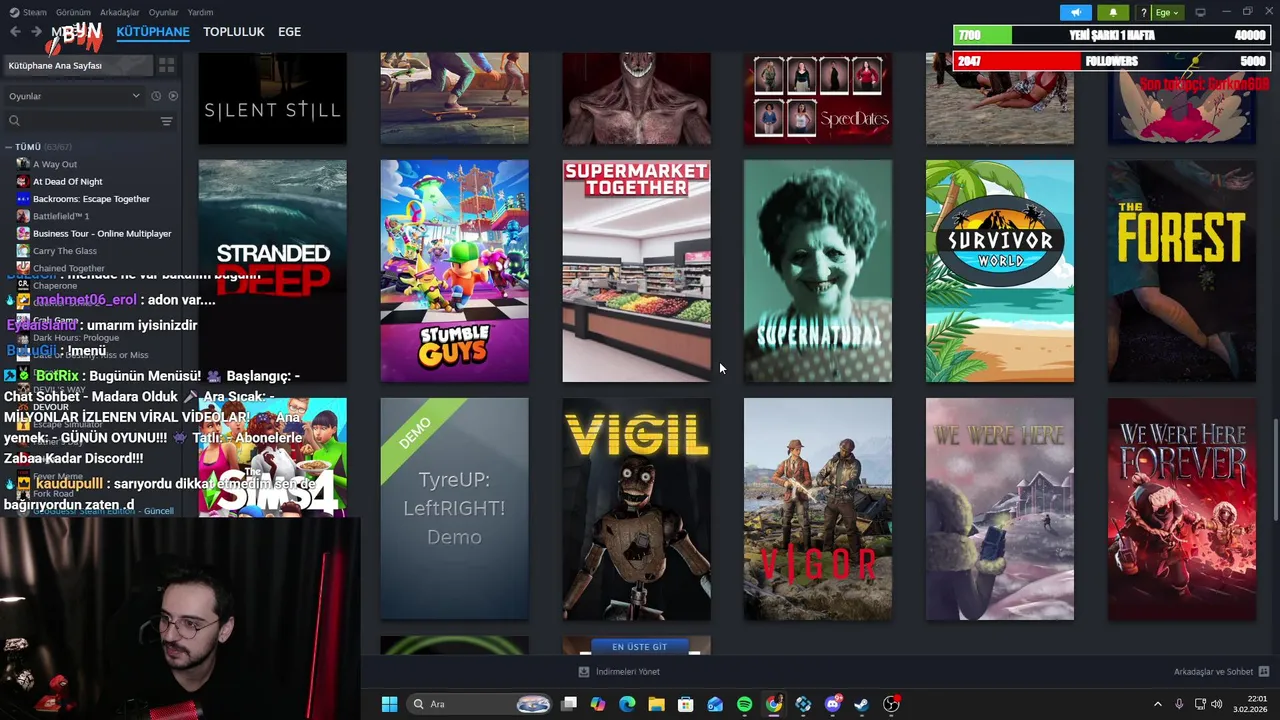This screenshot has height=720, width=1280.
Task: Open Kütüphane Ana Sayfası
Action: click(78, 65)
